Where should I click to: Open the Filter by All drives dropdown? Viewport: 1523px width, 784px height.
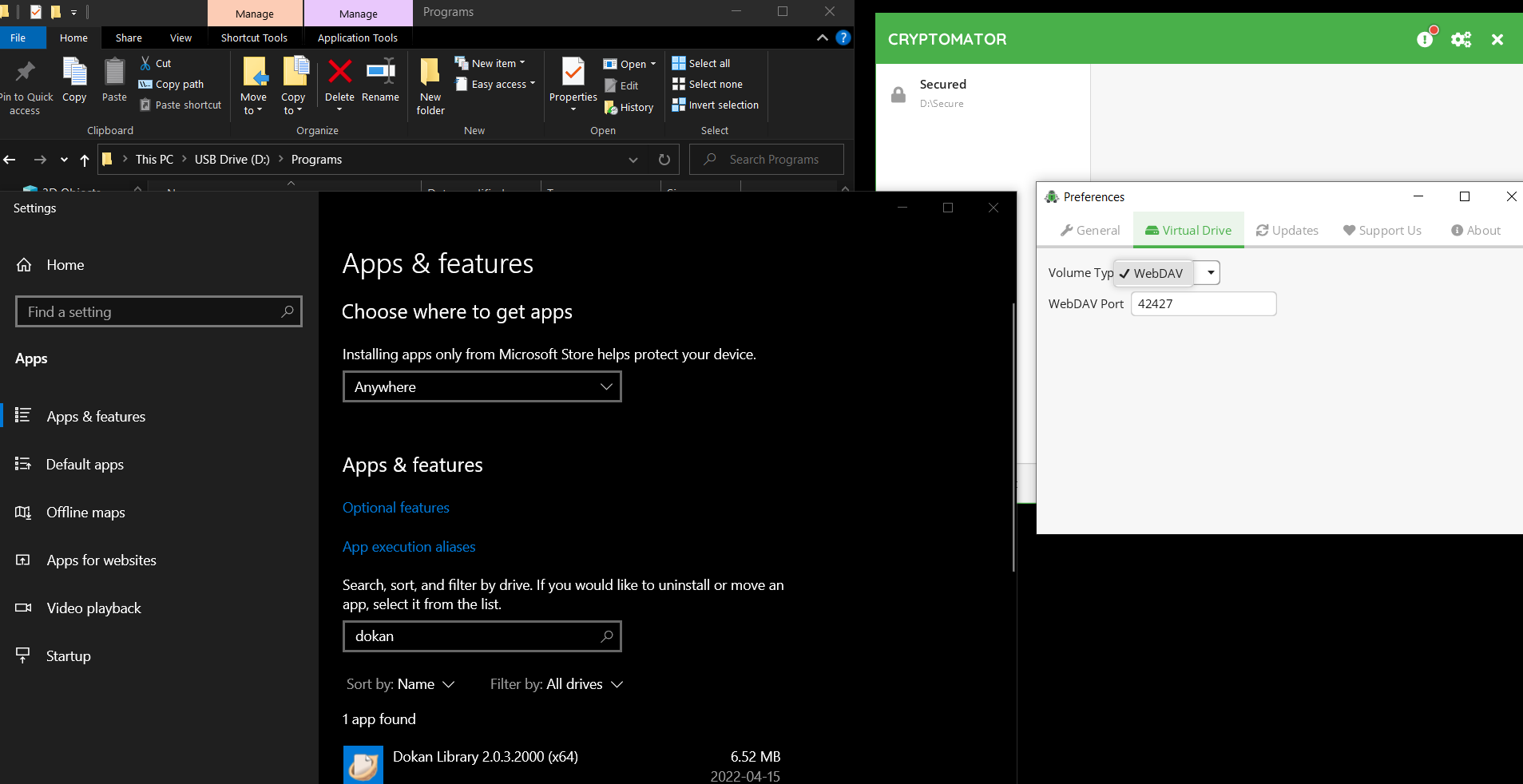coord(557,684)
